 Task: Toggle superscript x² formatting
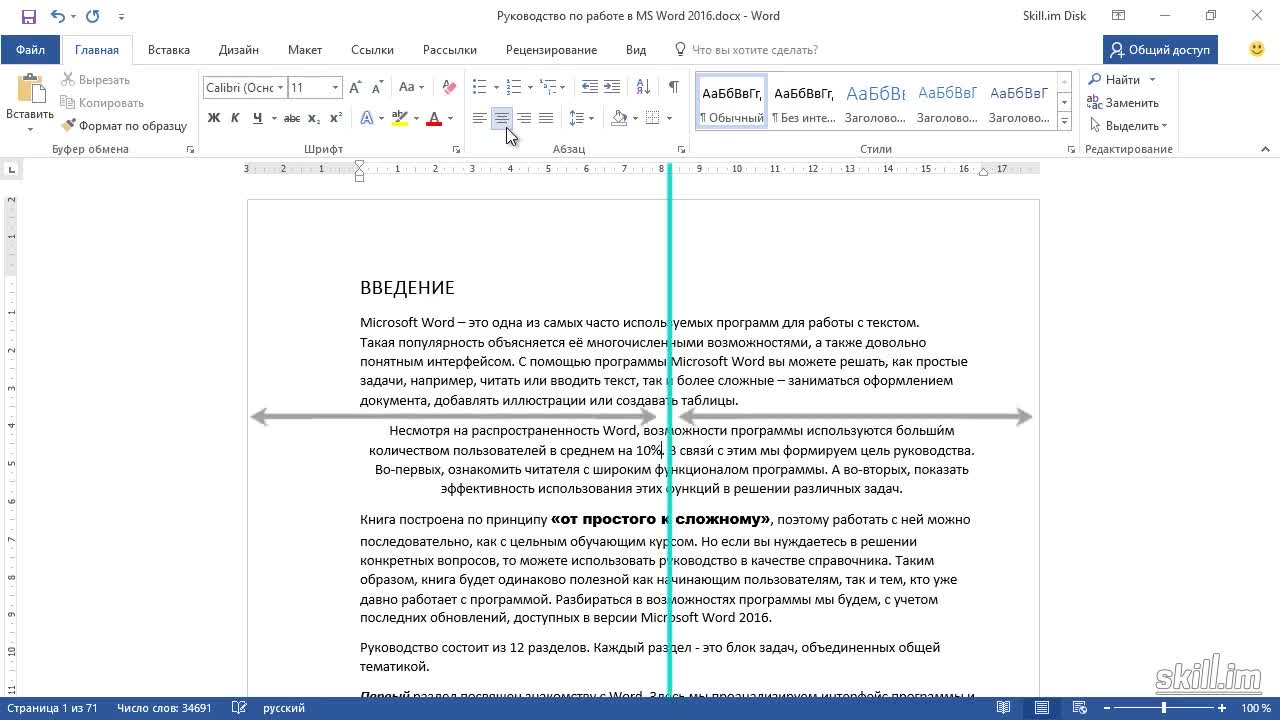336,118
